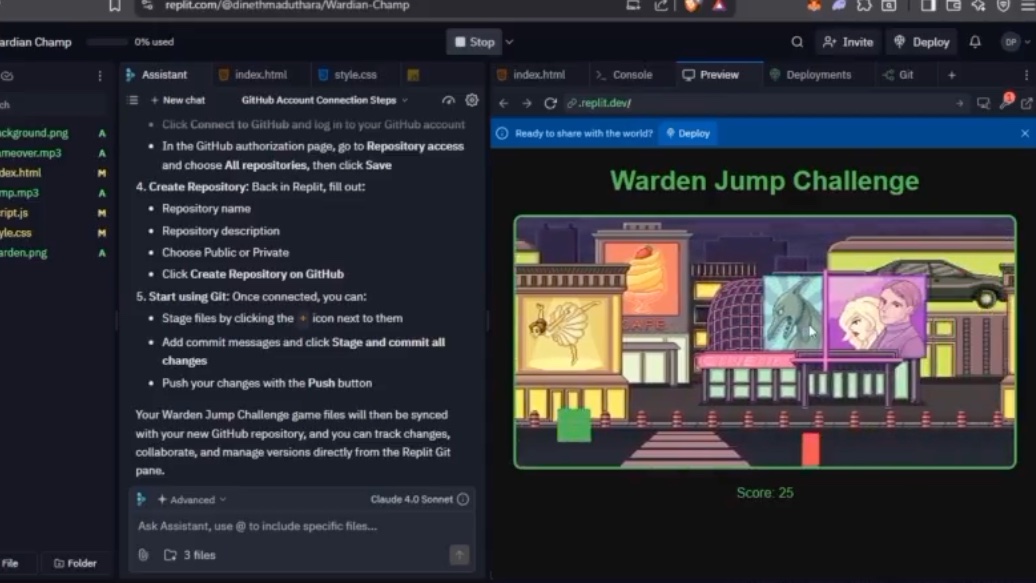Open the Git tab
Viewport: 1036px width, 583px height.
(899, 75)
